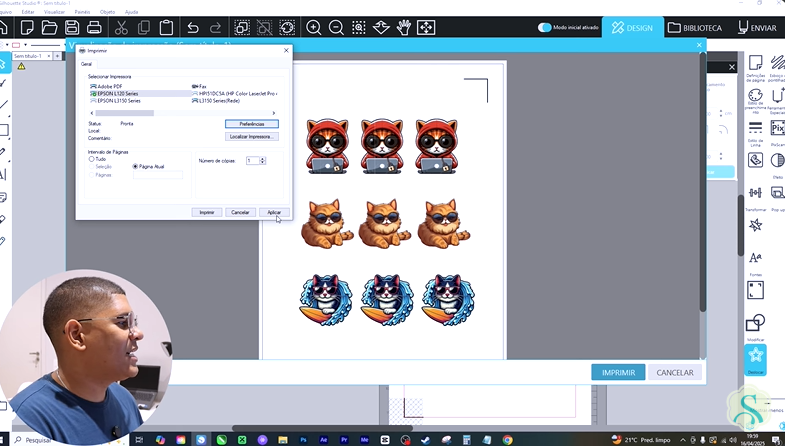785x446 pixels.
Task: Click the Zoom Selection icon
Action: (358, 28)
